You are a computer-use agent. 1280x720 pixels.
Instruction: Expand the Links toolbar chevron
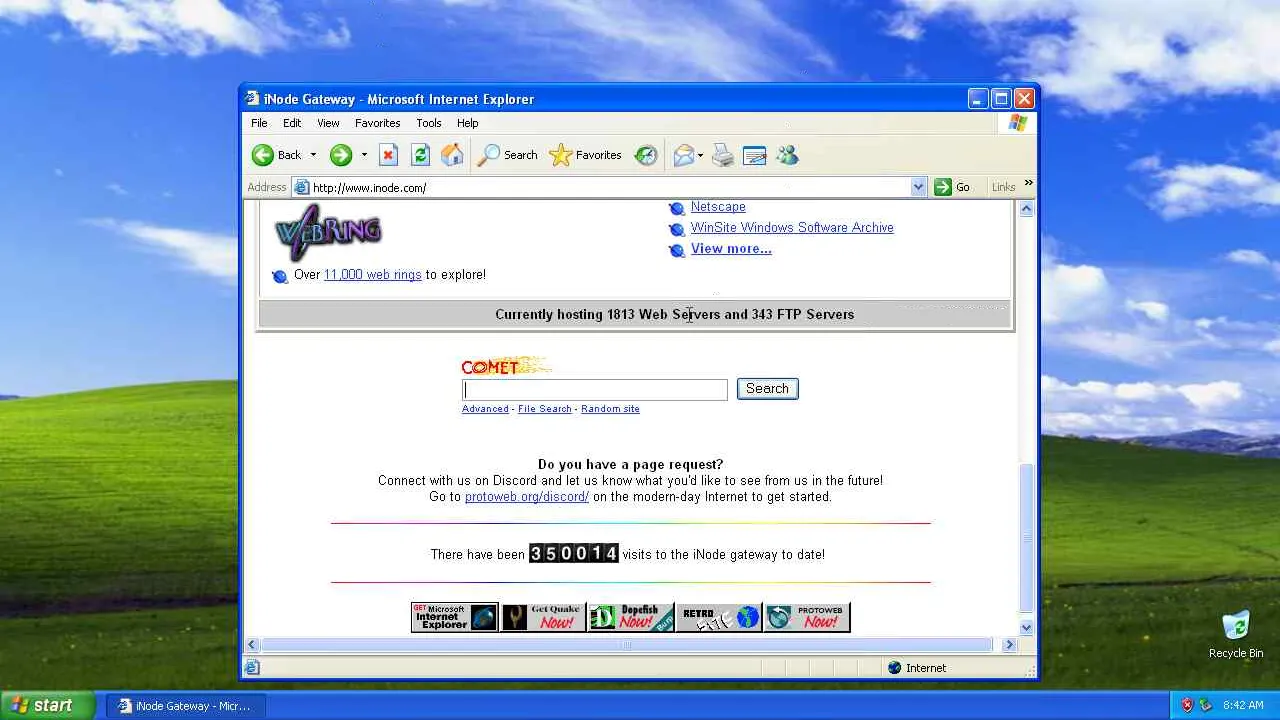[1028, 183]
